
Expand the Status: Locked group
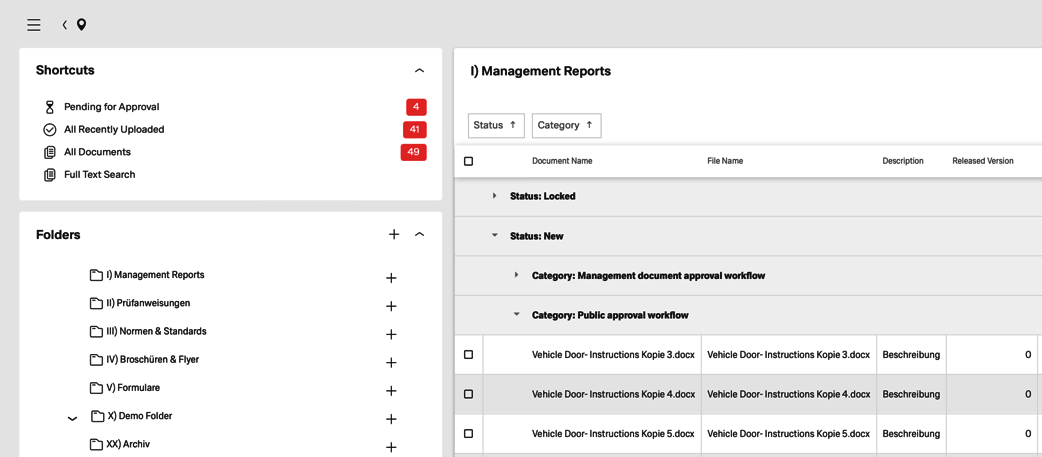(494, 196)
